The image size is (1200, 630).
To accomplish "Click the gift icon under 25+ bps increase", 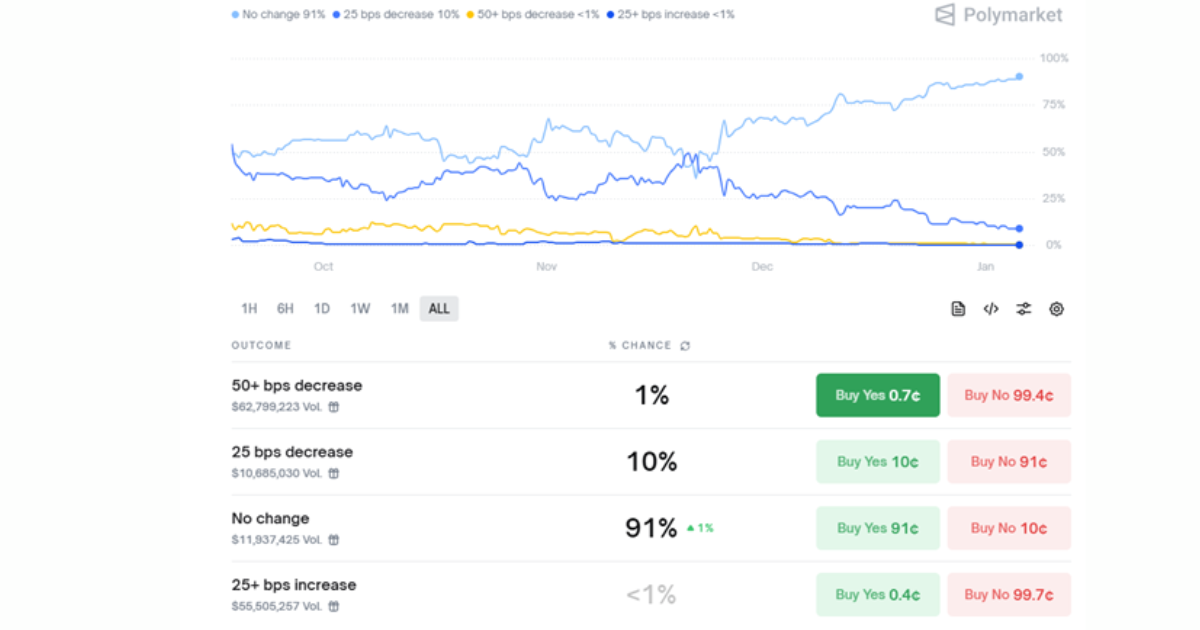I will tap(334, 606).
